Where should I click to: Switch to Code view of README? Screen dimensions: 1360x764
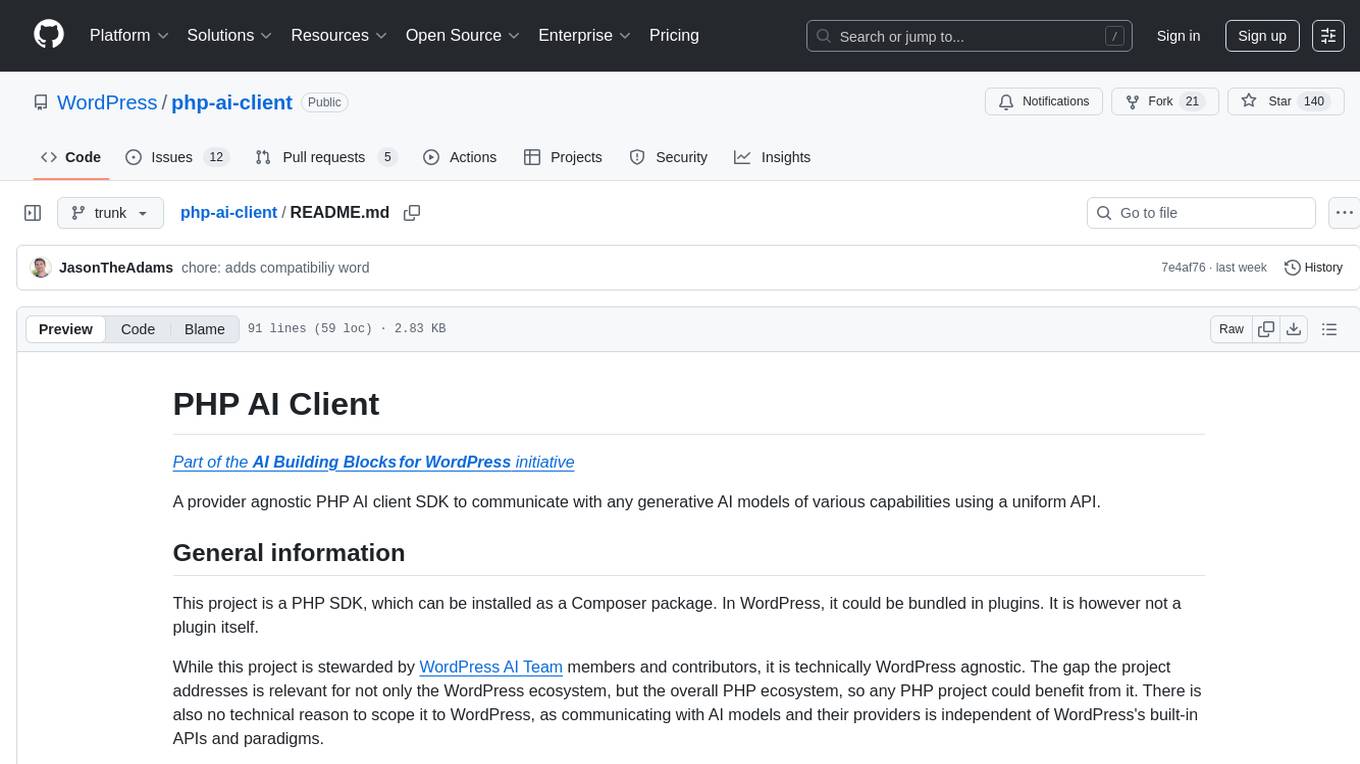138,329
